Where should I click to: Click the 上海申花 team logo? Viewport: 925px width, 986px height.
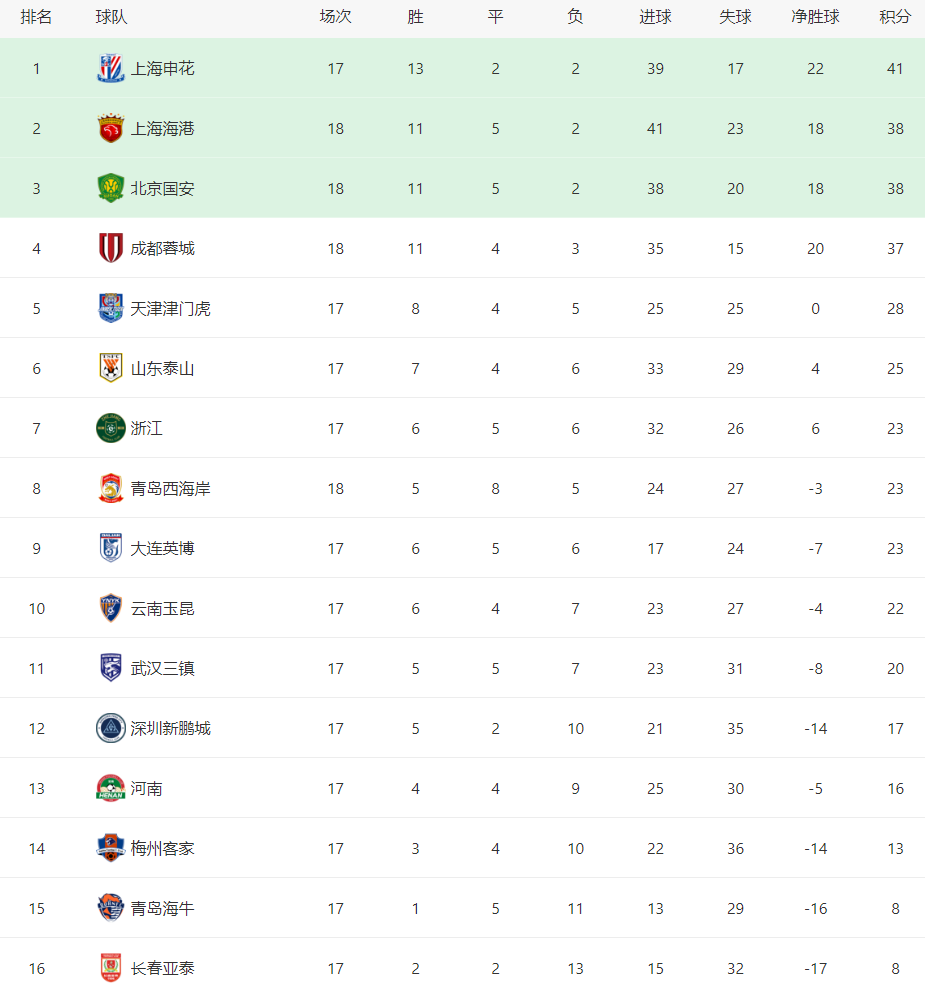111,69
